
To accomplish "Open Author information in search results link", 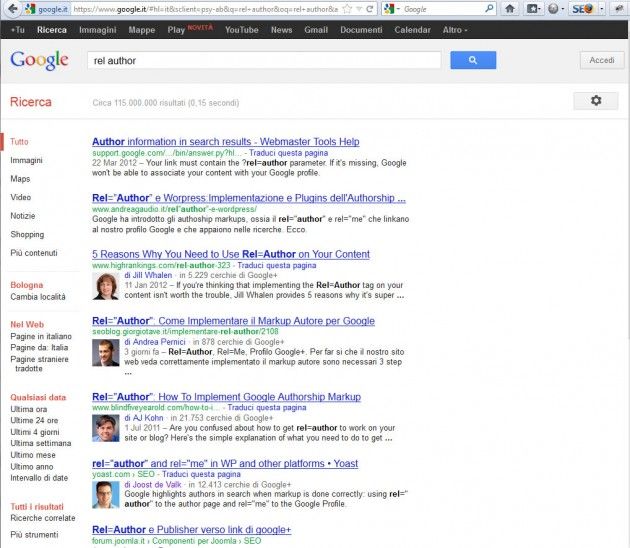I will pyautogui.click(x=225, y=141).
